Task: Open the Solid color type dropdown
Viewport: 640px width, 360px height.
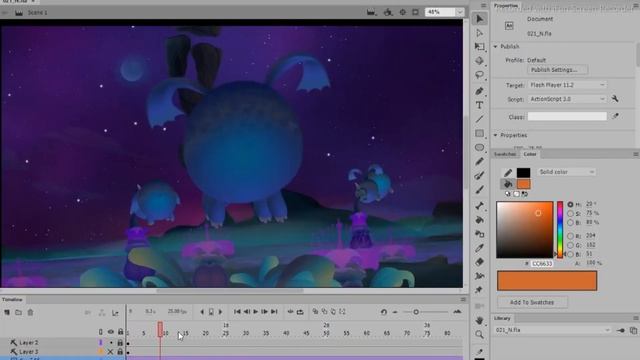Action: (566, 172)
